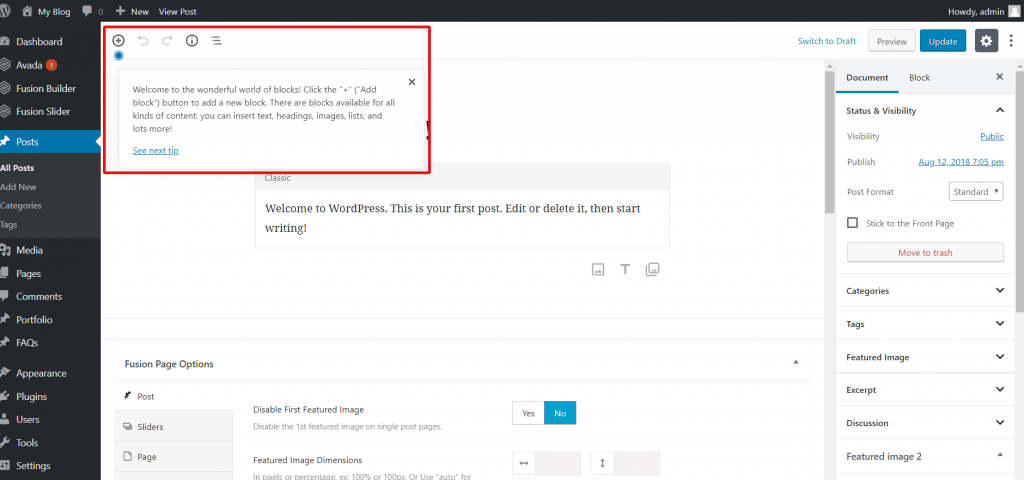1024x480 pixels.
Task: Insert a heading block T icon
Action: coord(625,269)
